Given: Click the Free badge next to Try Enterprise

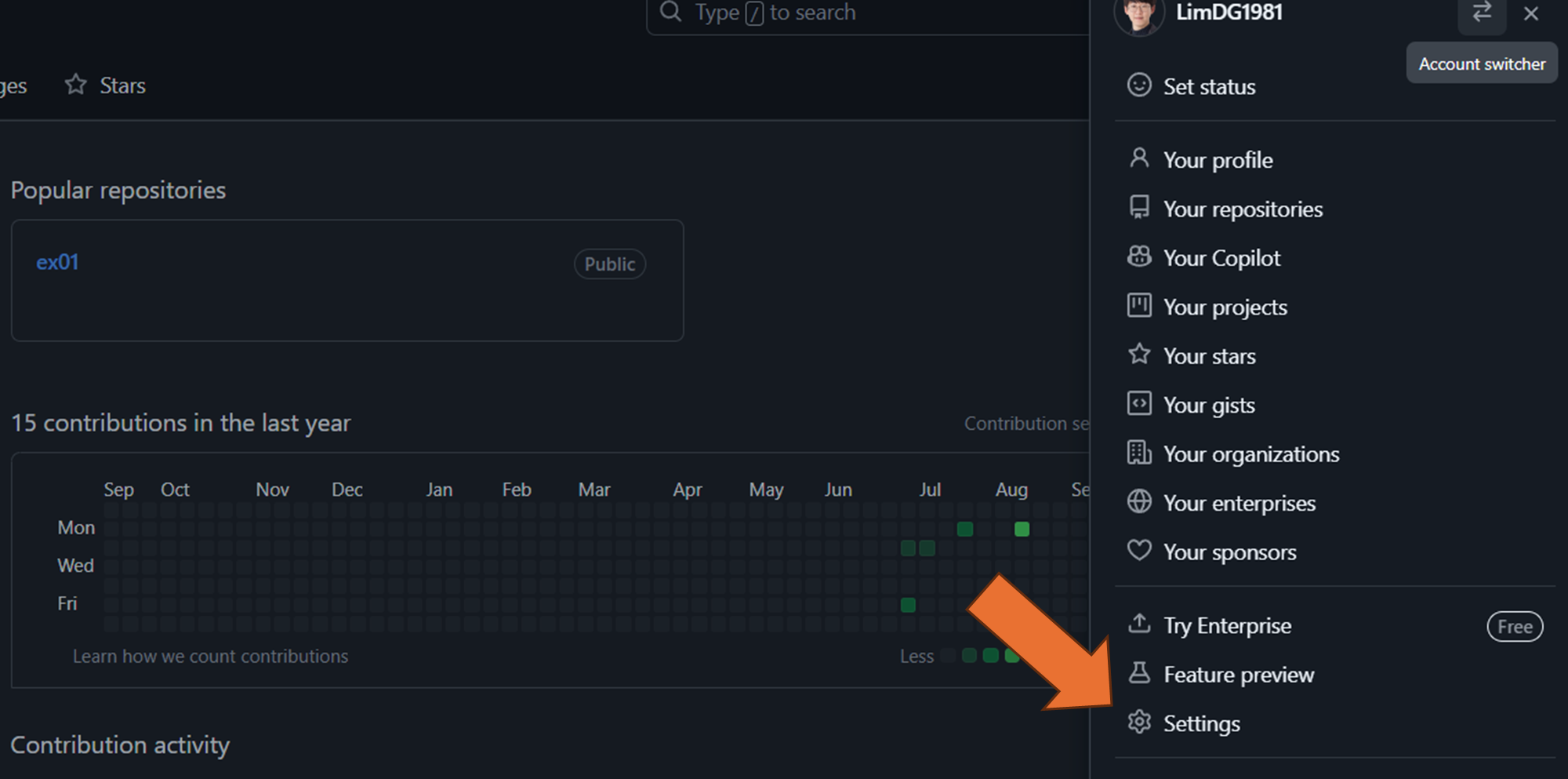Looking at the screenshot, I should (1515, 626).
